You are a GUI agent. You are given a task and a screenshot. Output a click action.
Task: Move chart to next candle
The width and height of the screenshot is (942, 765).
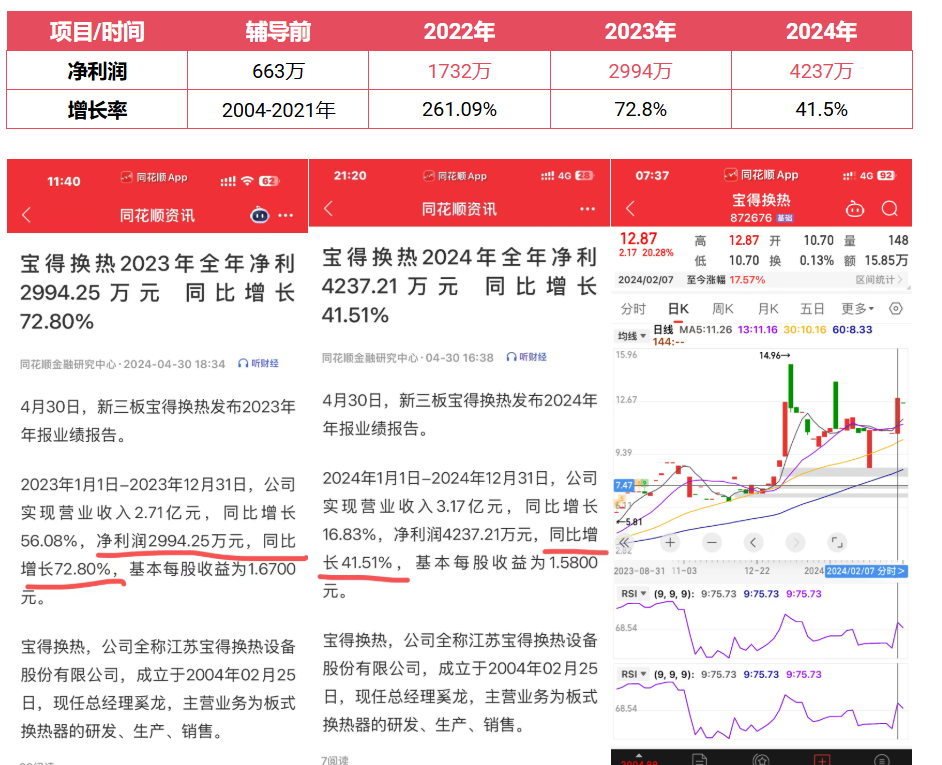point(795,543)
